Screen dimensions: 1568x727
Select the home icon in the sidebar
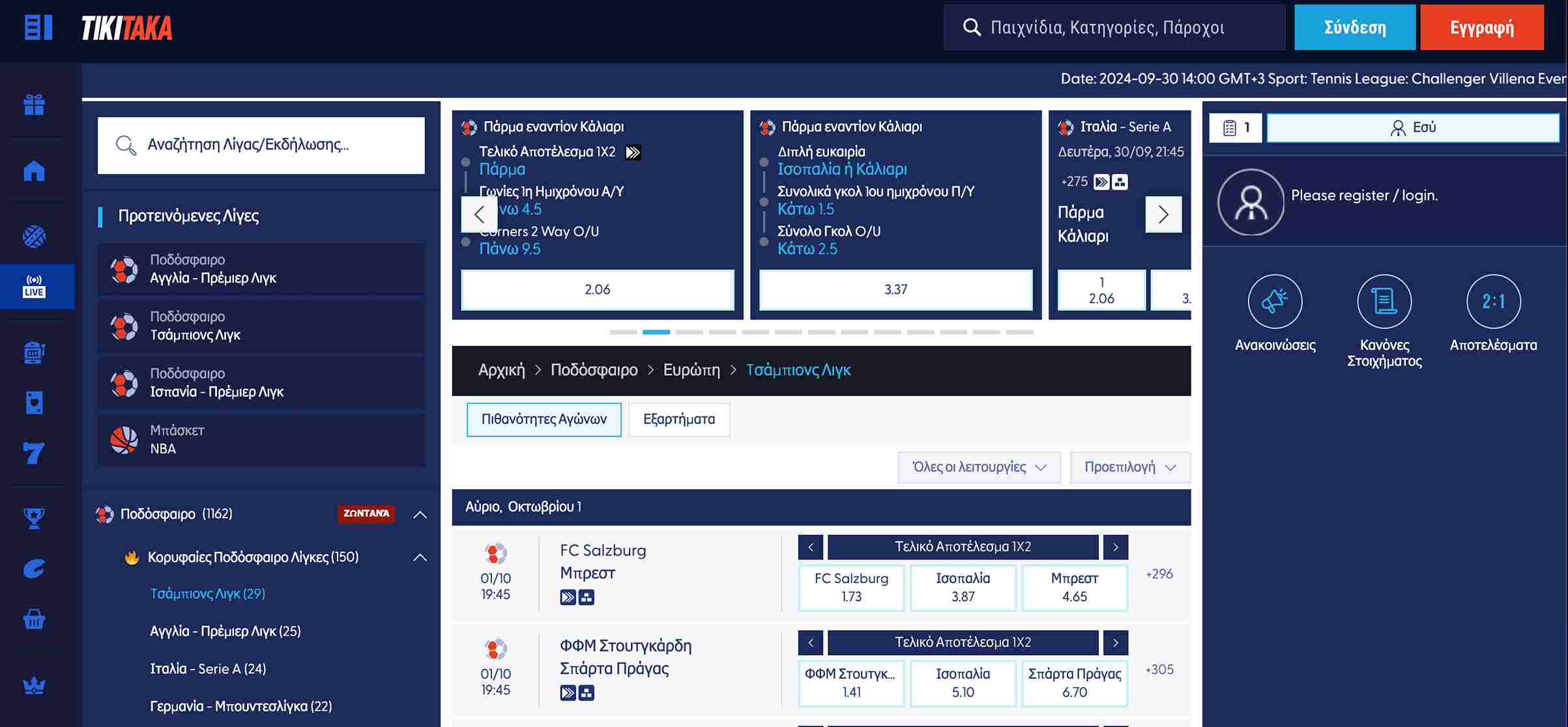click(34, 170)
